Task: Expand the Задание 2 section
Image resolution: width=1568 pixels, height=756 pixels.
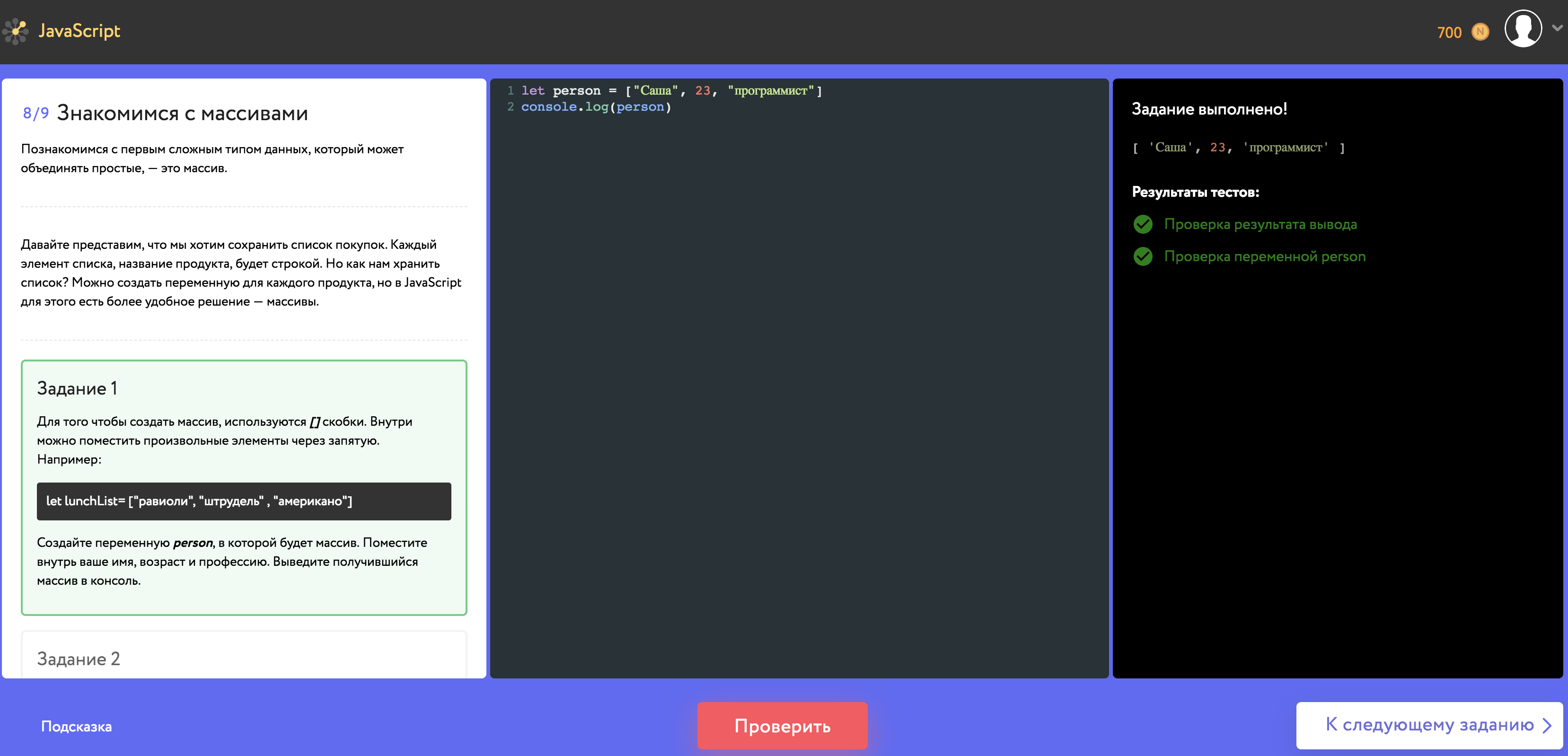Action: [x=79, y=659]
